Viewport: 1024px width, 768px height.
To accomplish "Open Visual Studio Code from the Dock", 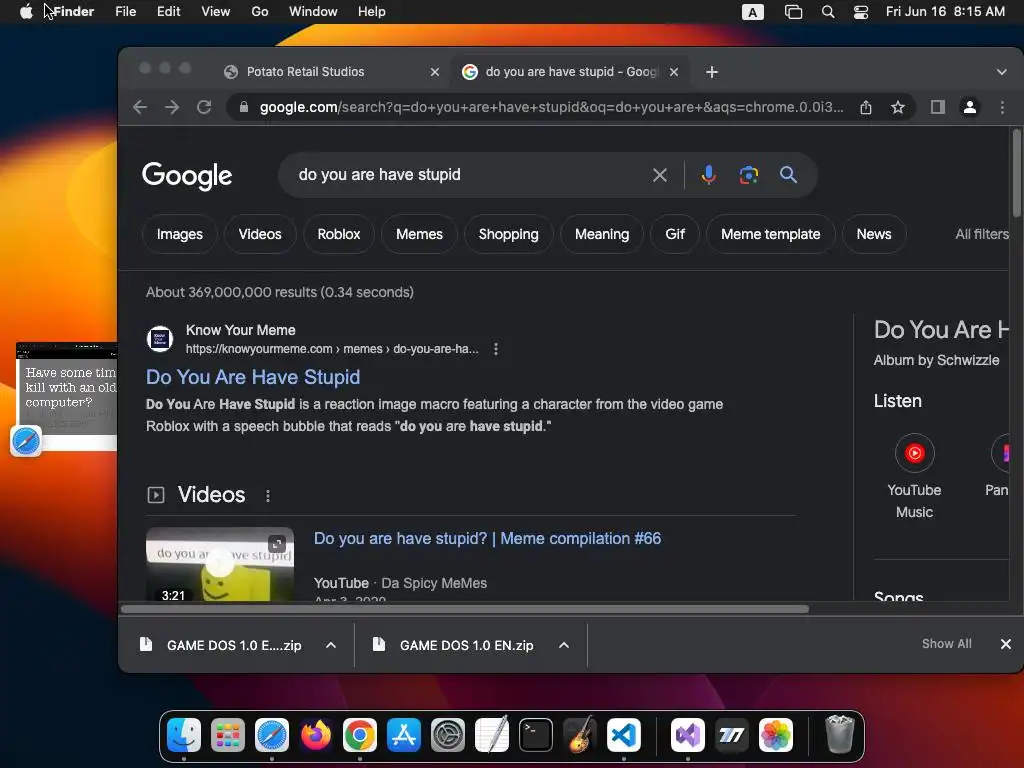I will [x=624, y=735].
